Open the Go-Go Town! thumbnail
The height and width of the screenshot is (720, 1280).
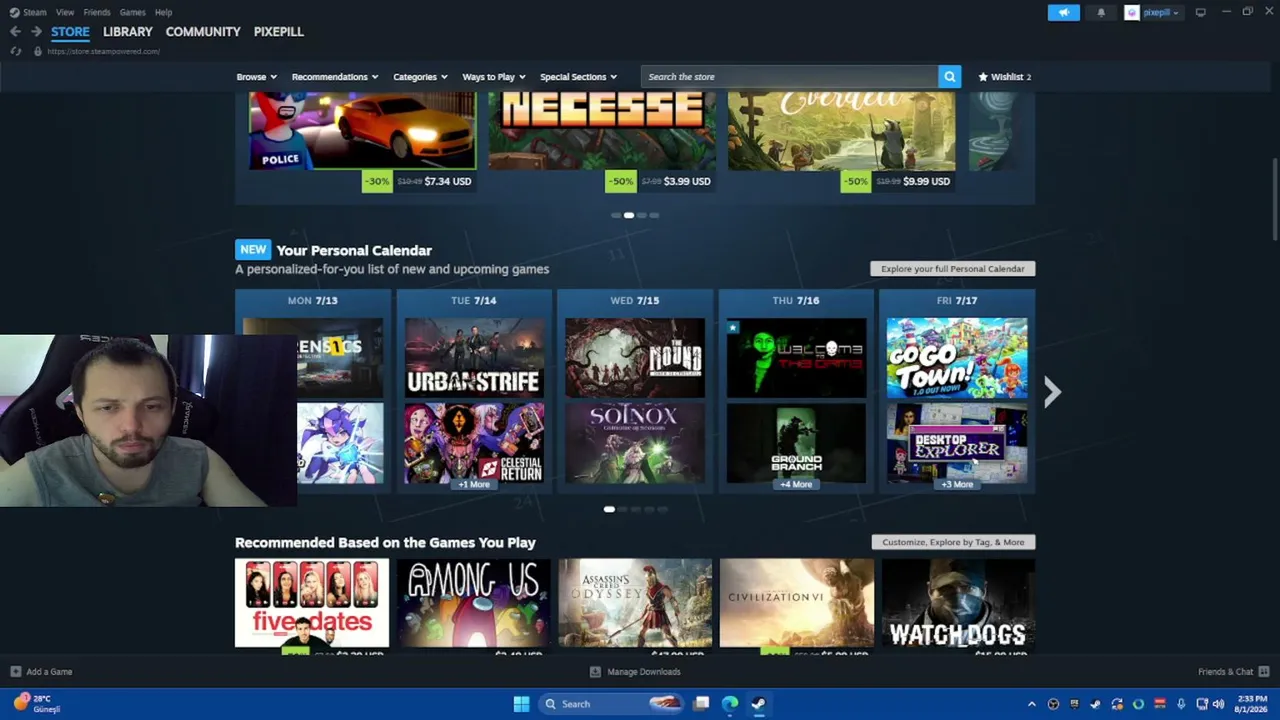click(x=957, y=358)
